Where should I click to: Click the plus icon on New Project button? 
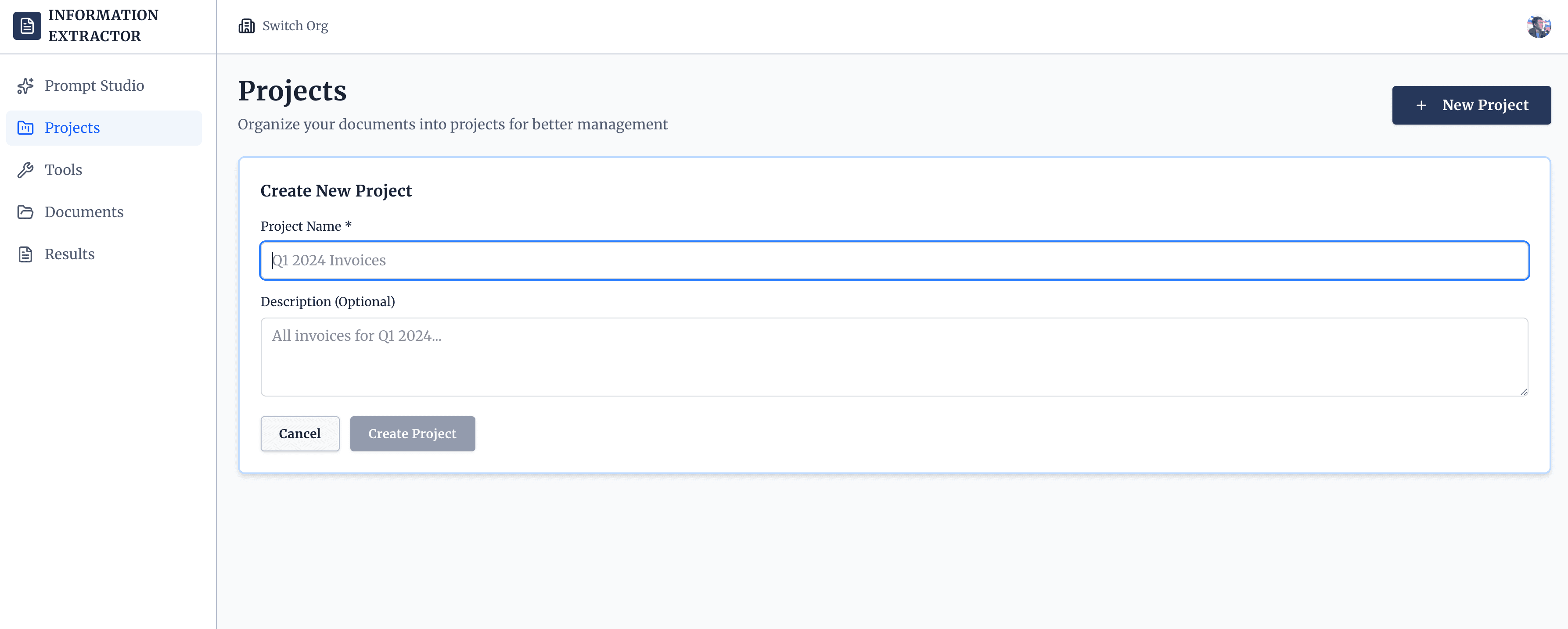click(1421, 105)
